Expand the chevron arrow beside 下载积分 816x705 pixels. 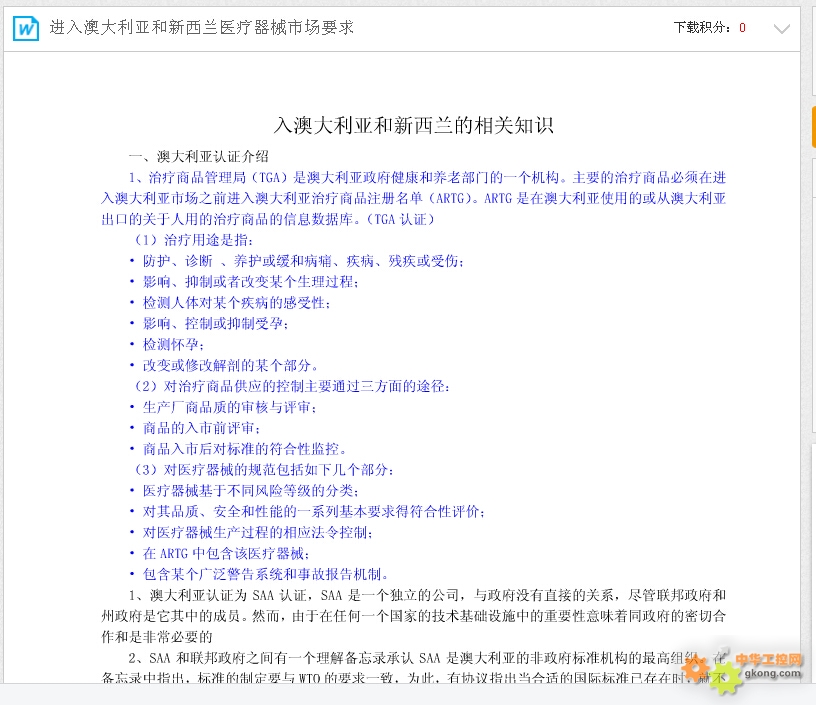(x=781, y=29)
